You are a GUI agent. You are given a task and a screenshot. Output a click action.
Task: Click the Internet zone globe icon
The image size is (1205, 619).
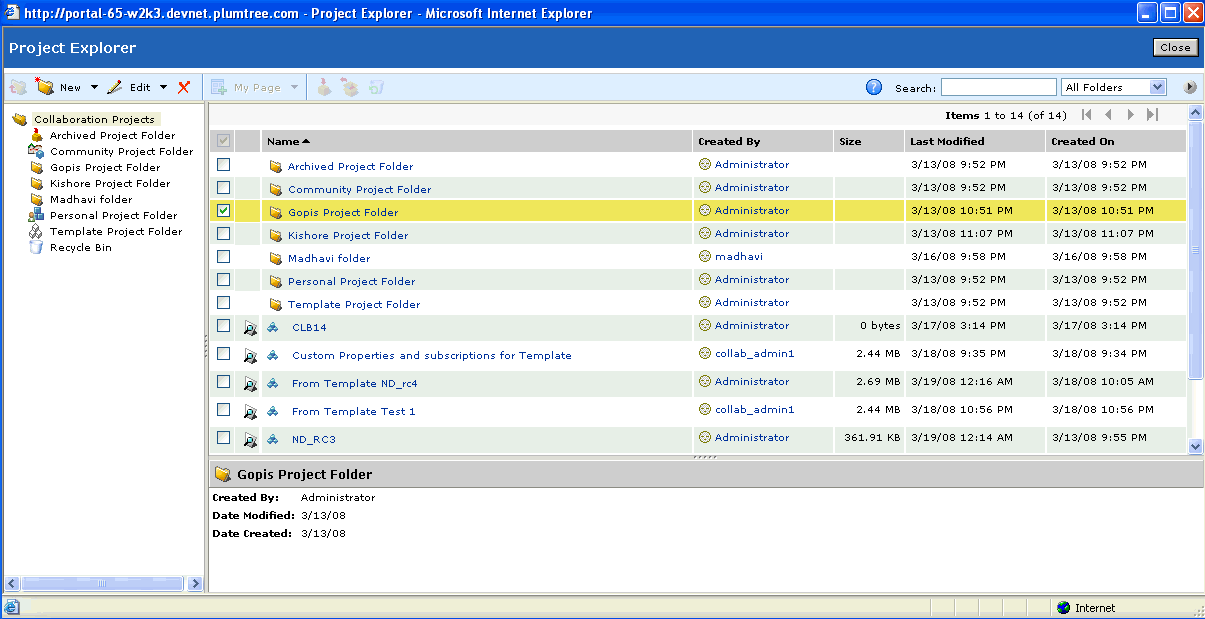(1063, 607)
